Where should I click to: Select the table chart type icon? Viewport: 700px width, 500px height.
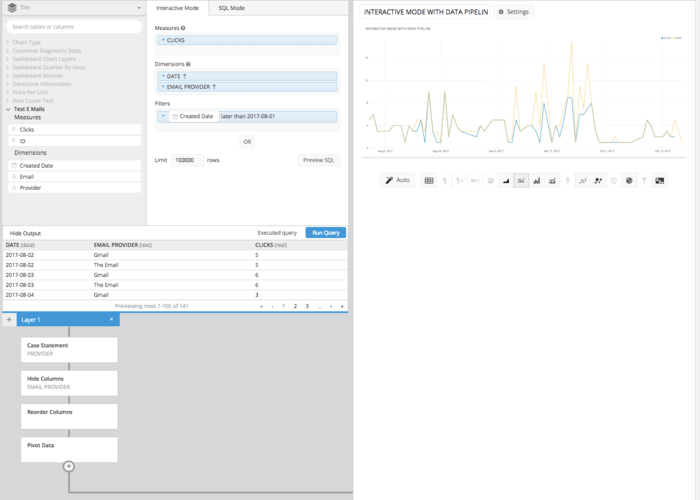tap(429, 180)
